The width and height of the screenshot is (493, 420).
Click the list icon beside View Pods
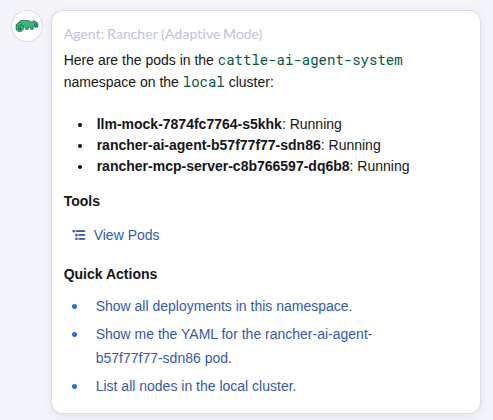(79, 235)
